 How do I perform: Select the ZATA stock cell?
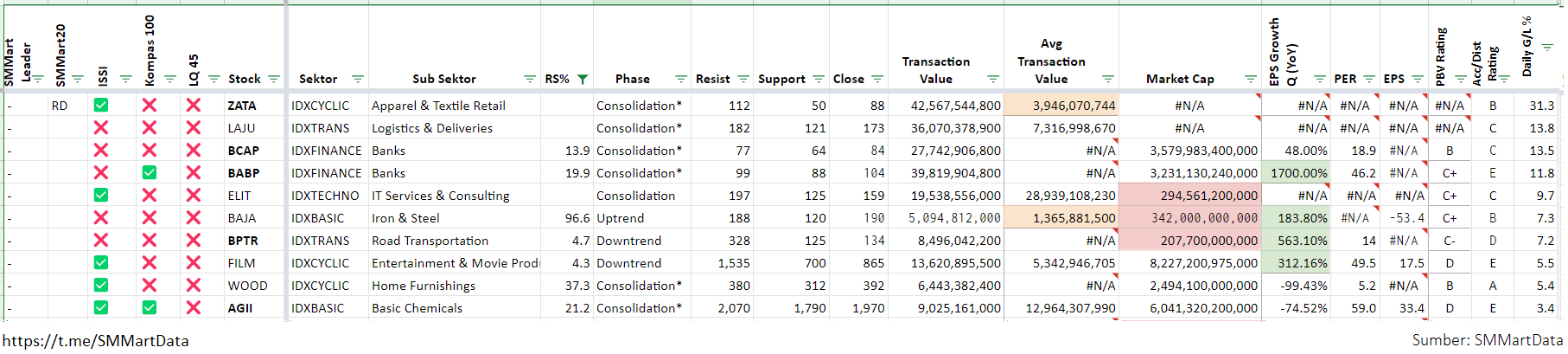pos(242,106)
